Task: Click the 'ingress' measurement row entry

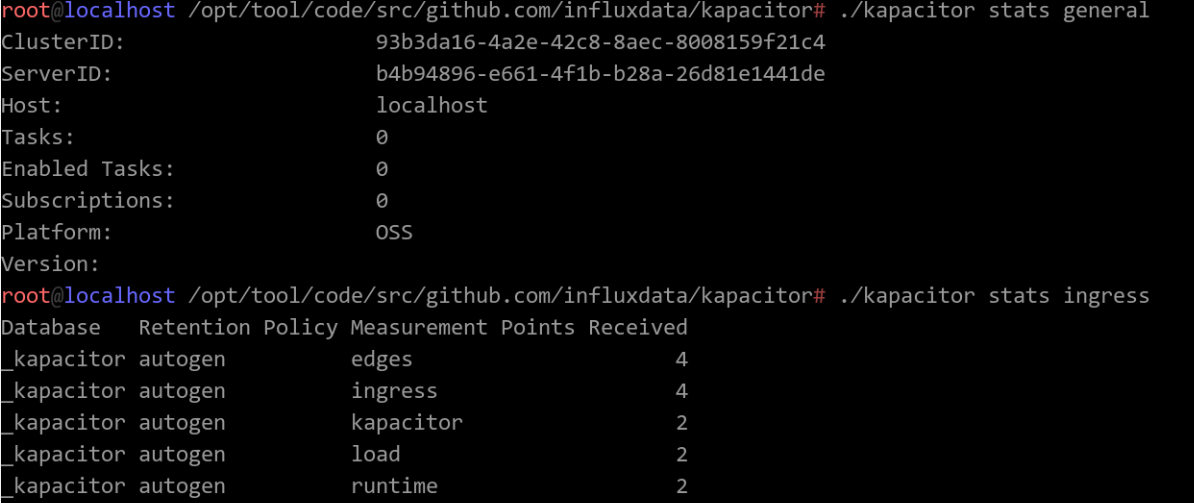Action: click(394, 391)
